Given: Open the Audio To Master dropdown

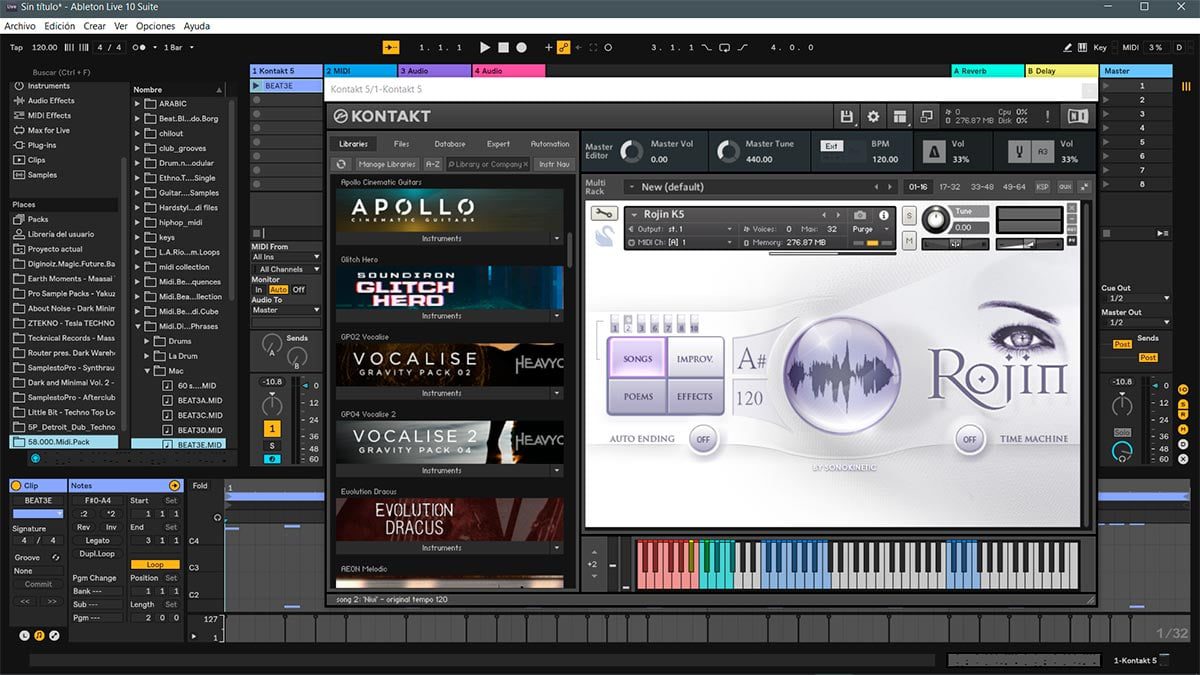Looking at the screenshot, I should 286,310.
